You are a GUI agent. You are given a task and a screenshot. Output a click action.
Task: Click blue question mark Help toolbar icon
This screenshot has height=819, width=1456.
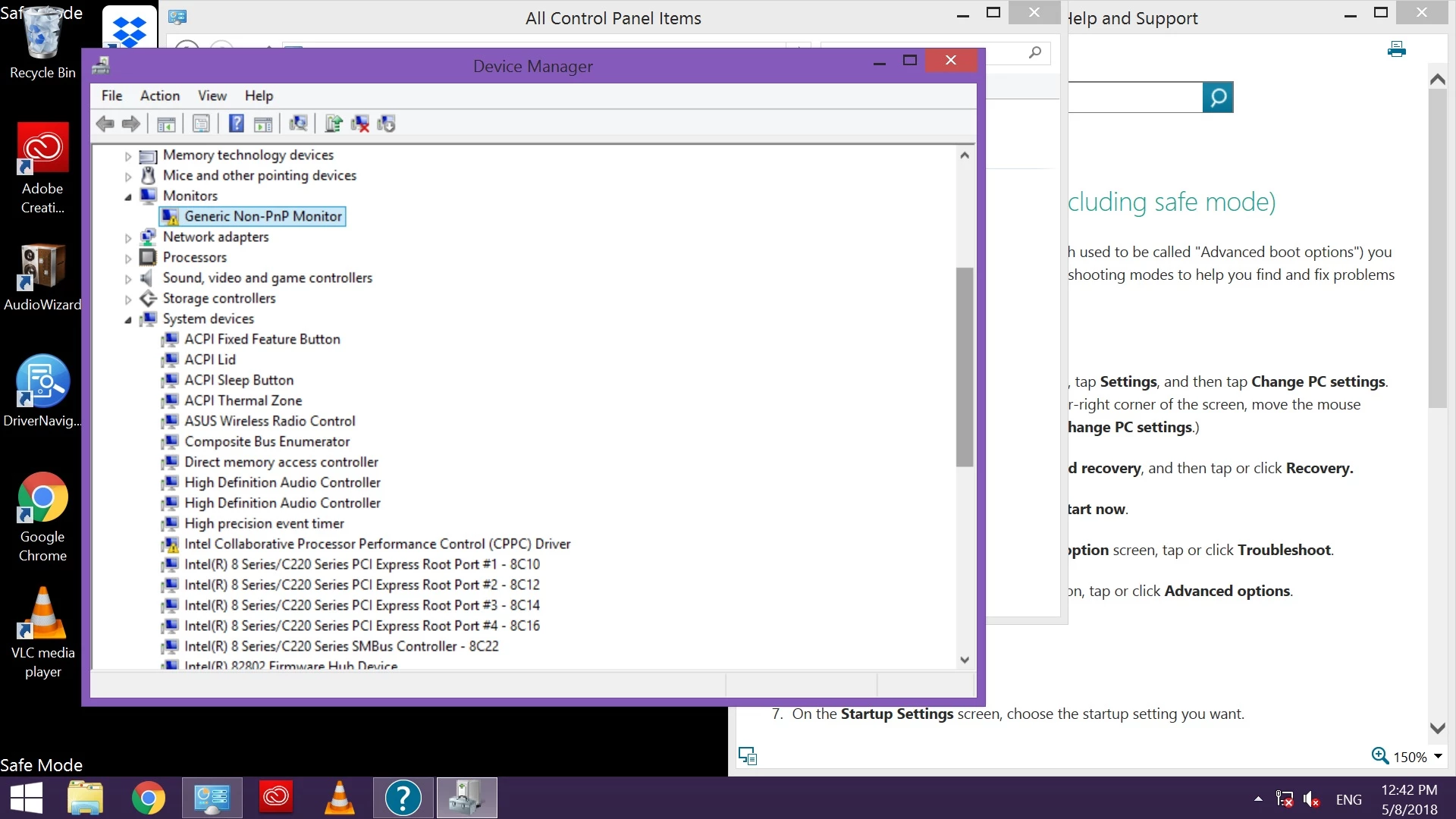(237, 124)
